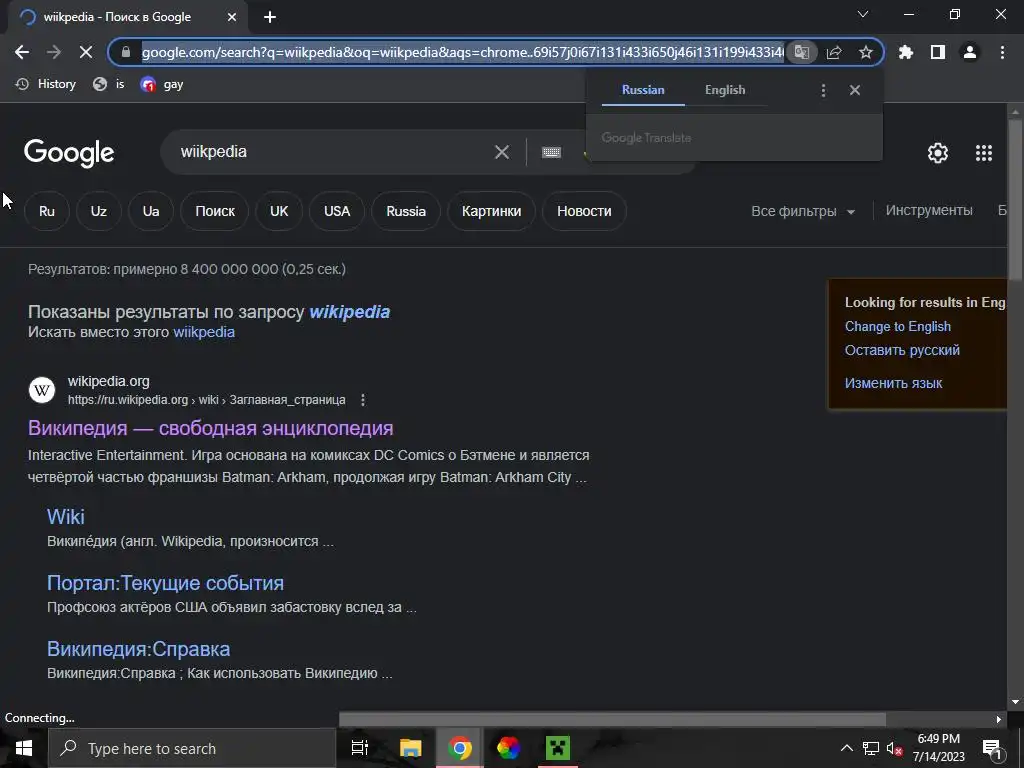
Task: Click Изменить язык link
Action: pos(893,383)
